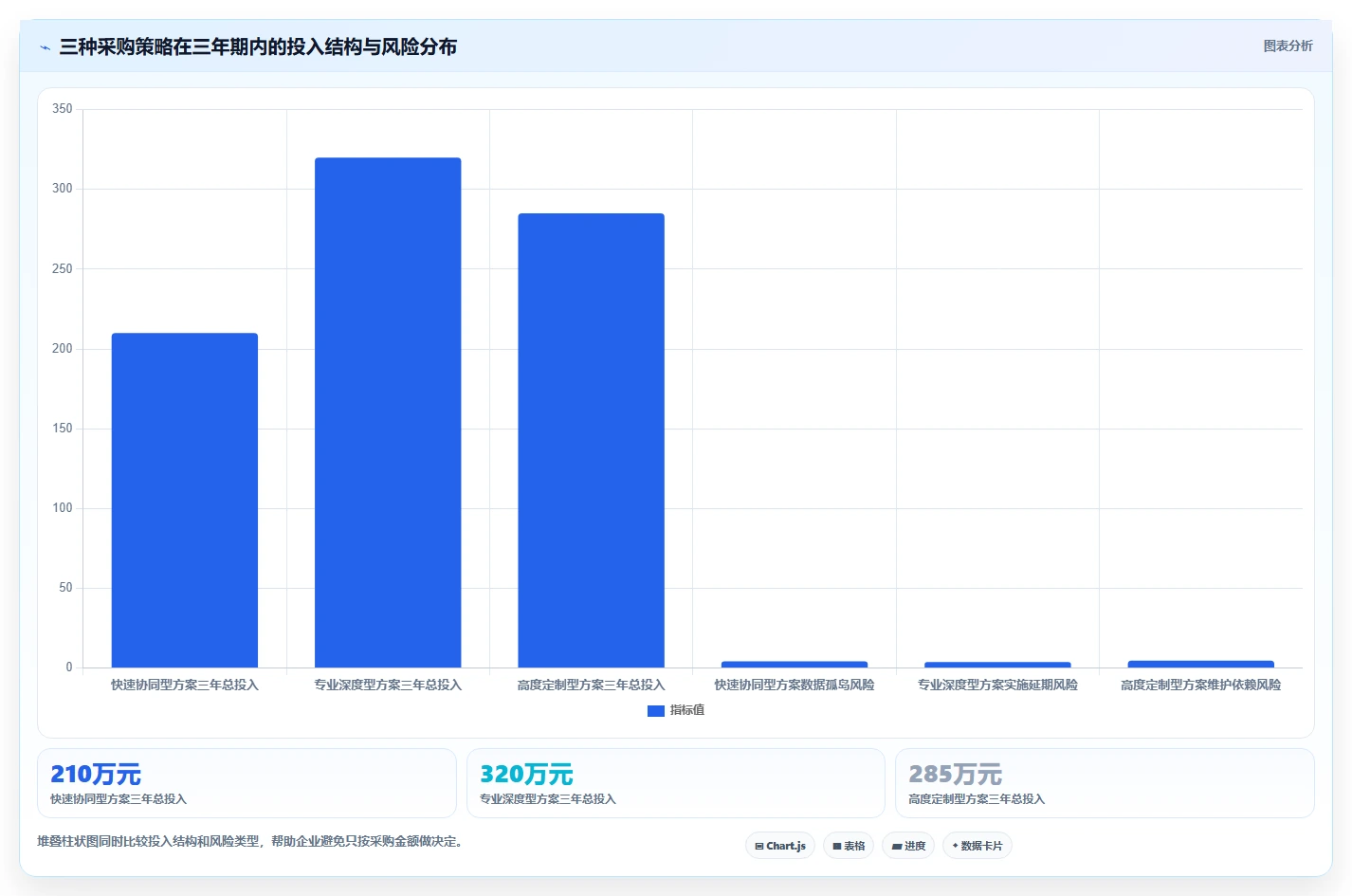The height and width of the screenshot is (896, 1352).
Task: Click the 210万元 card value
Action: click(x=96, y=775)
